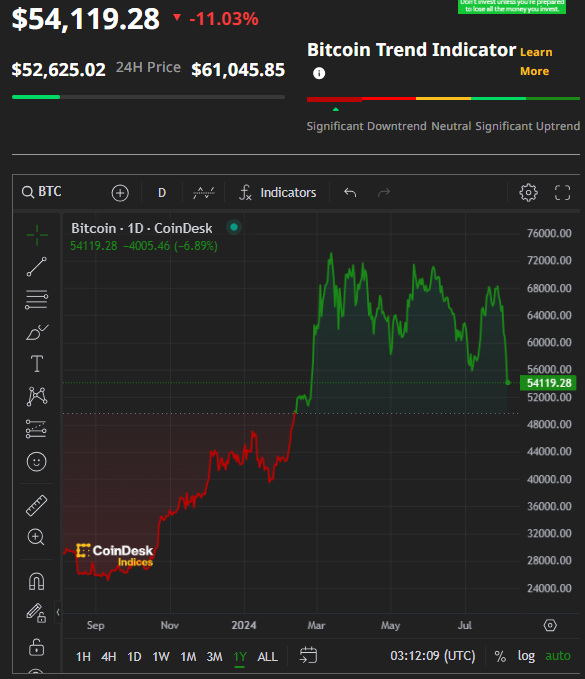
Task: Select the trend line drawing tool
Action: (x=37, y=267)
